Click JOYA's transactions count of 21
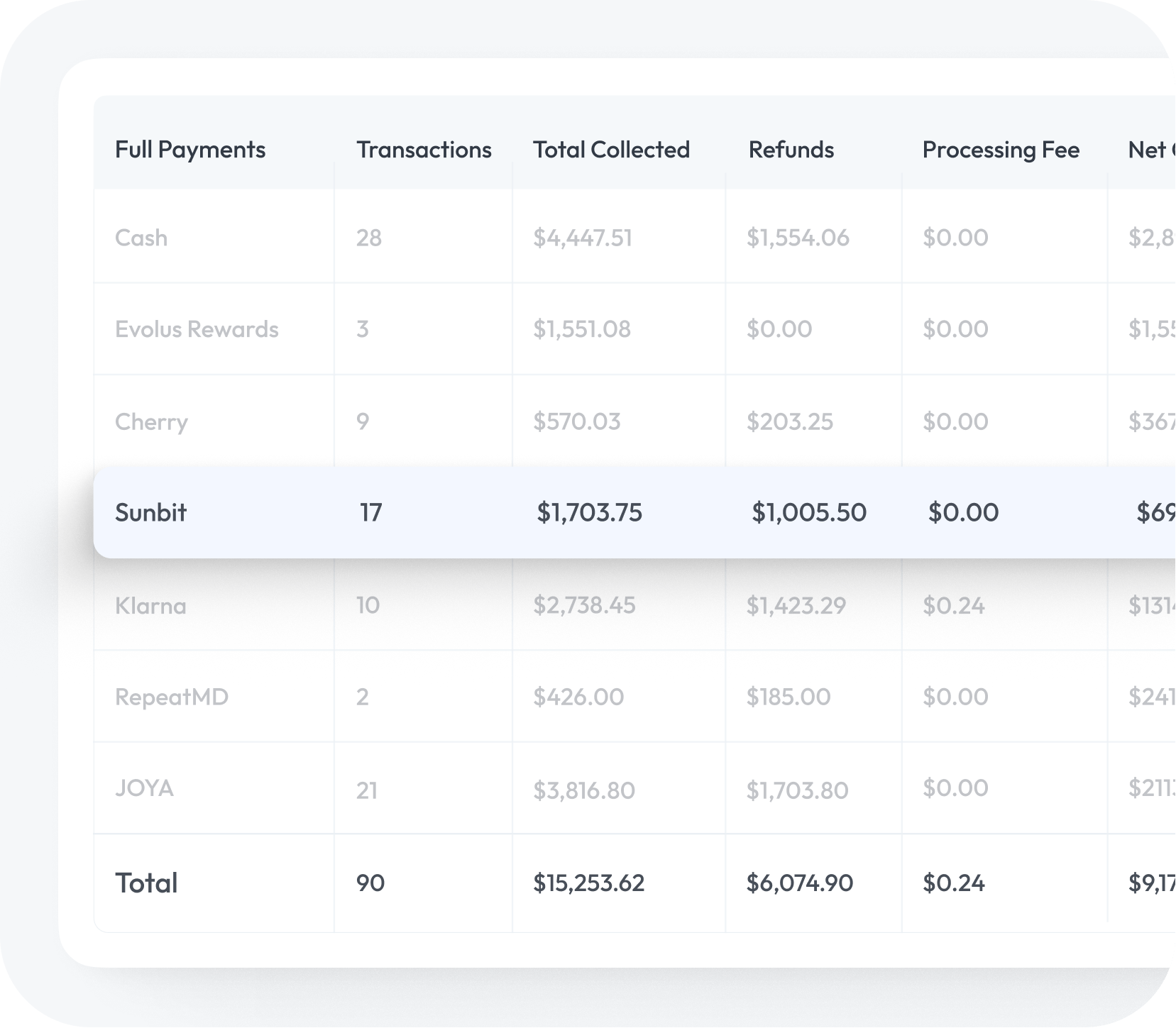Screen dimensions: 1176x1028 pos(367,790)
